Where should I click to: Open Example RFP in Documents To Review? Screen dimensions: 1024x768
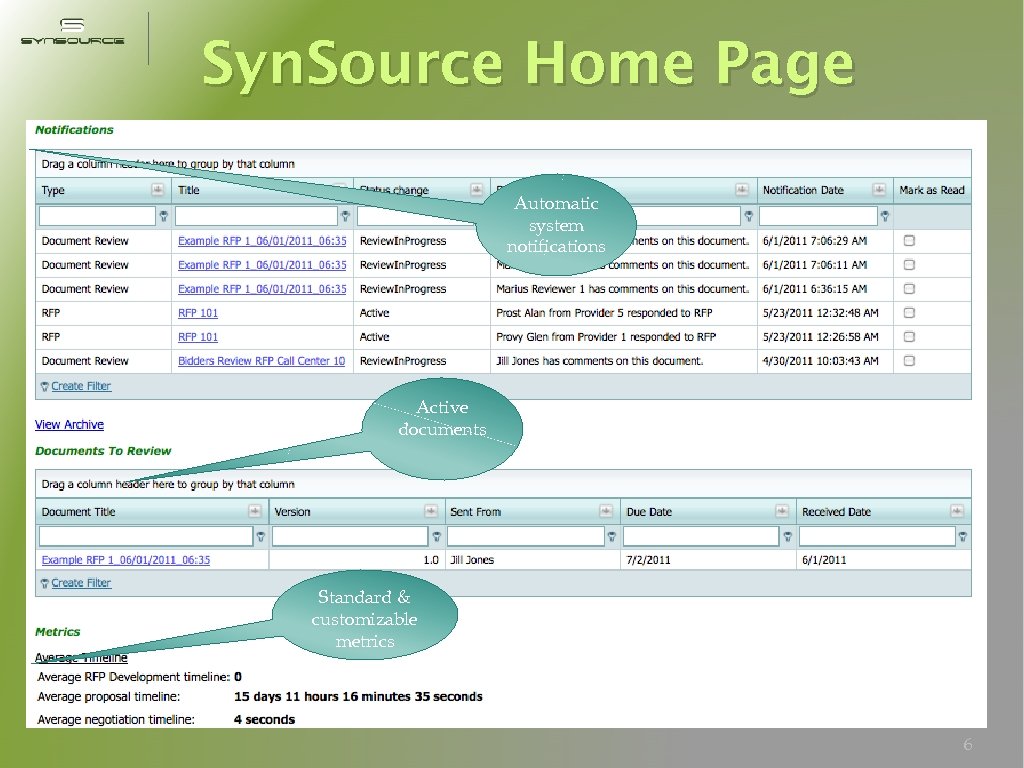tap(125, 560)
